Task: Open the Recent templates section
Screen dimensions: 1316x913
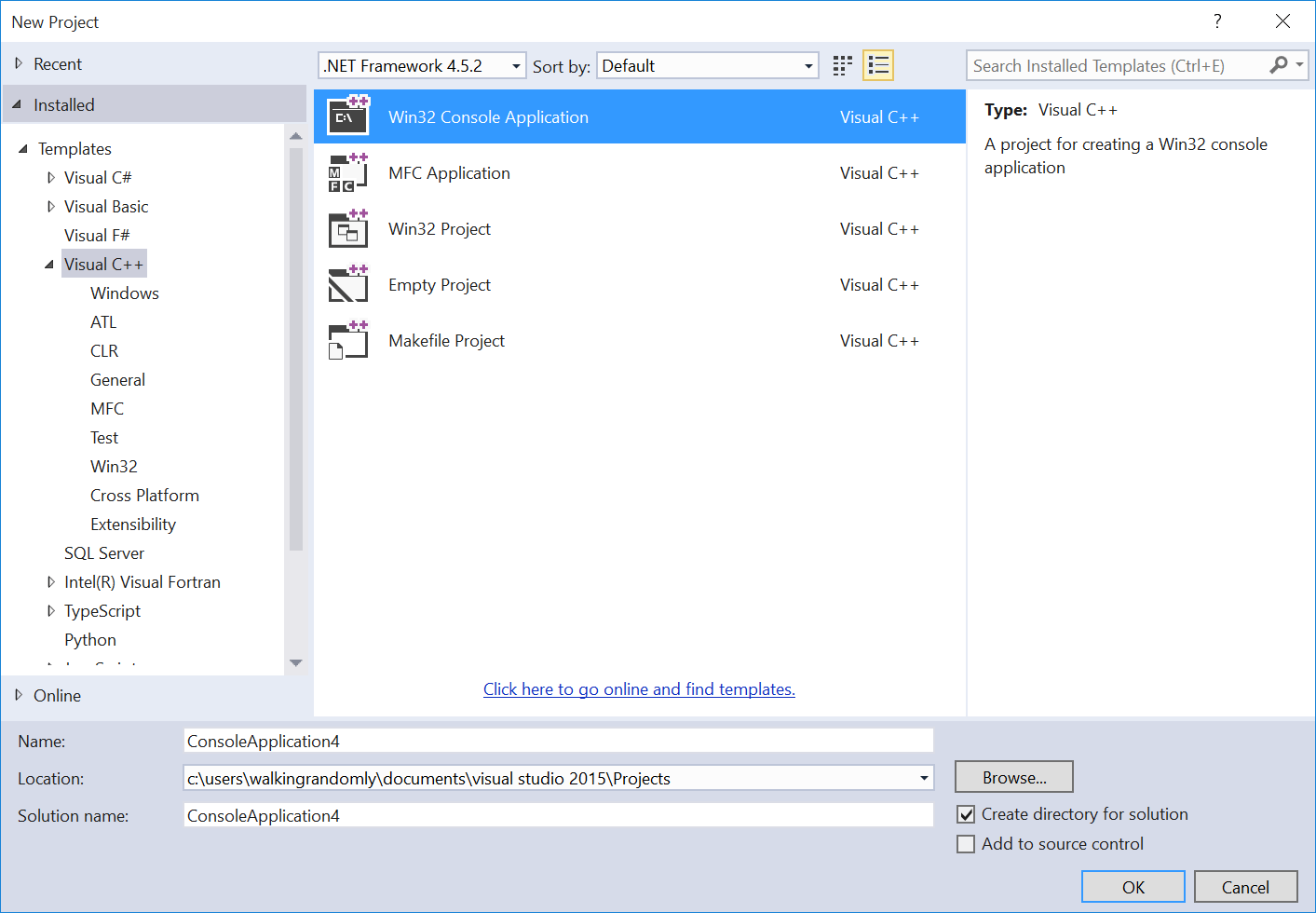Action: tap(58, 63)
